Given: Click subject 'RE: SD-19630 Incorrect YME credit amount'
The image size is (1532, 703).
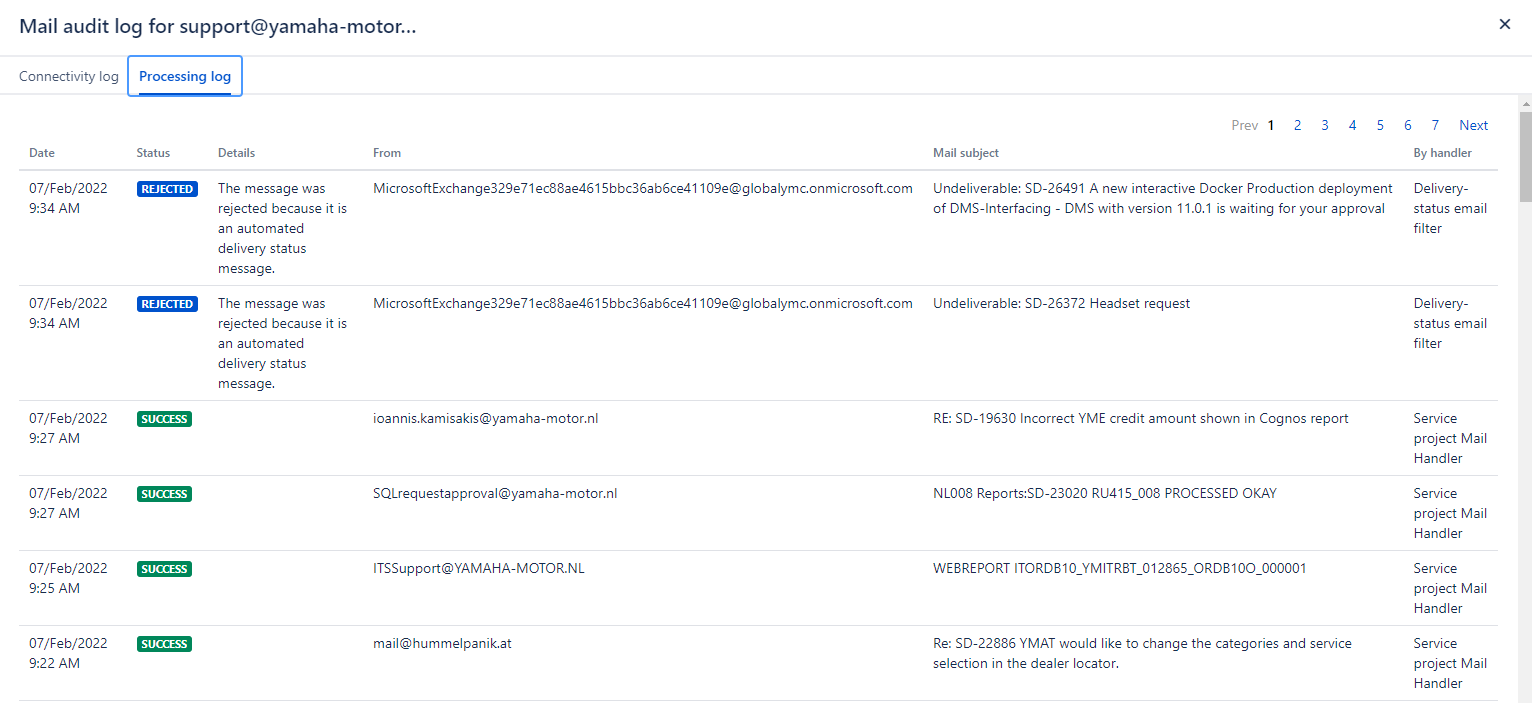Looking at the screenshot, I should [x=1141, y=418].
